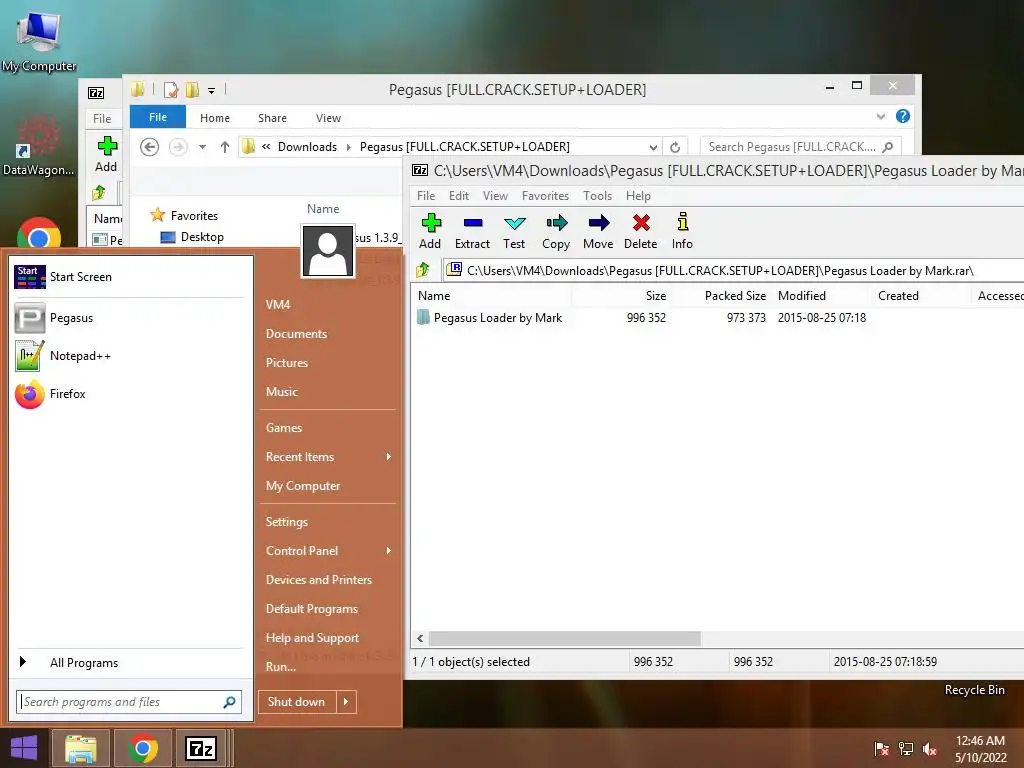Launch Firefox from Start menu
Screen dimensions: 1024x768
[129, 394]
